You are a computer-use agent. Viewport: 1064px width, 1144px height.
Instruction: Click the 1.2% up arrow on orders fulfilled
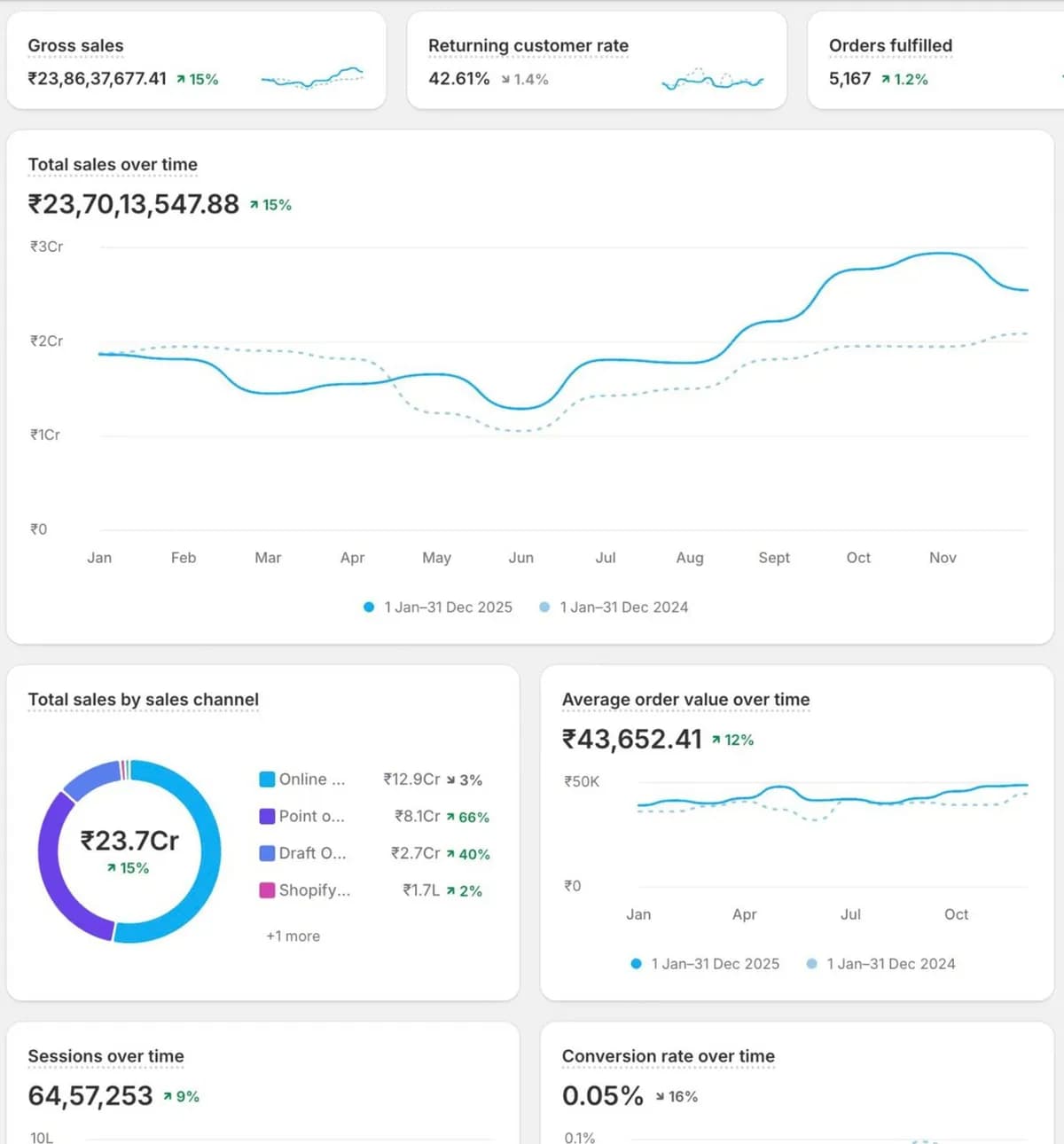[x=904, y=79]
